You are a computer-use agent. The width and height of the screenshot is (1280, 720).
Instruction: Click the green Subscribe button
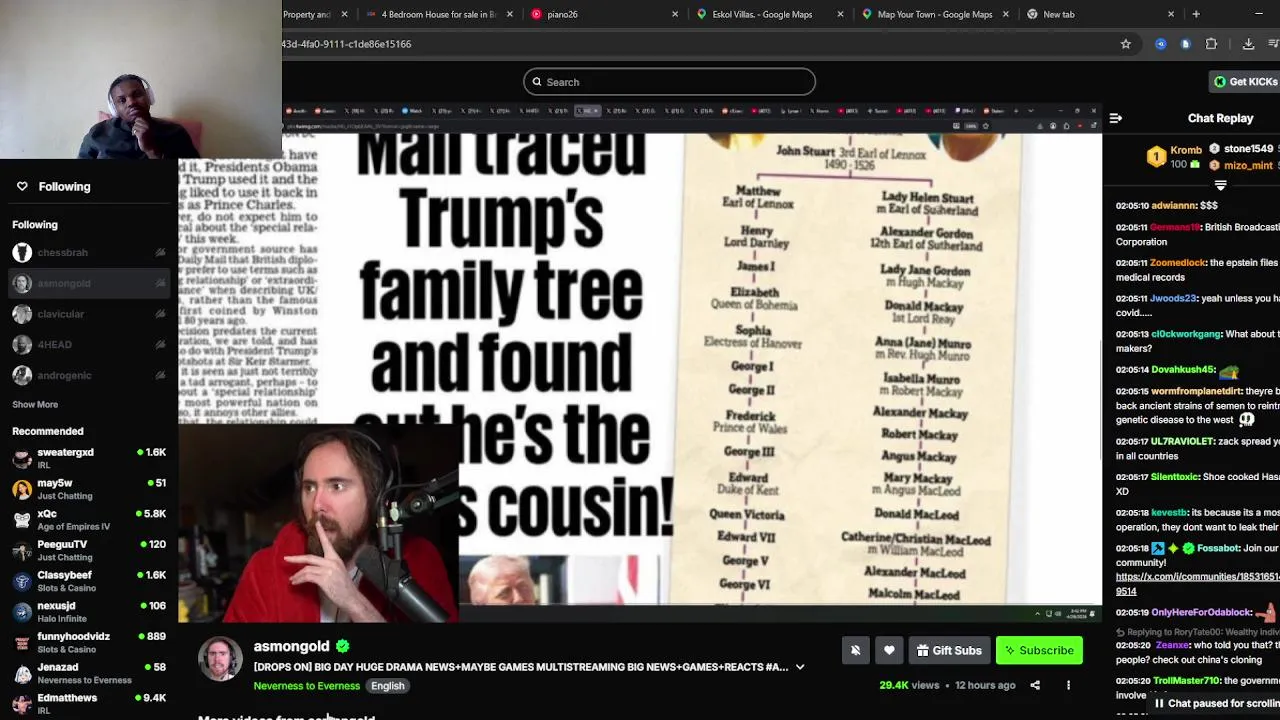1039,651
